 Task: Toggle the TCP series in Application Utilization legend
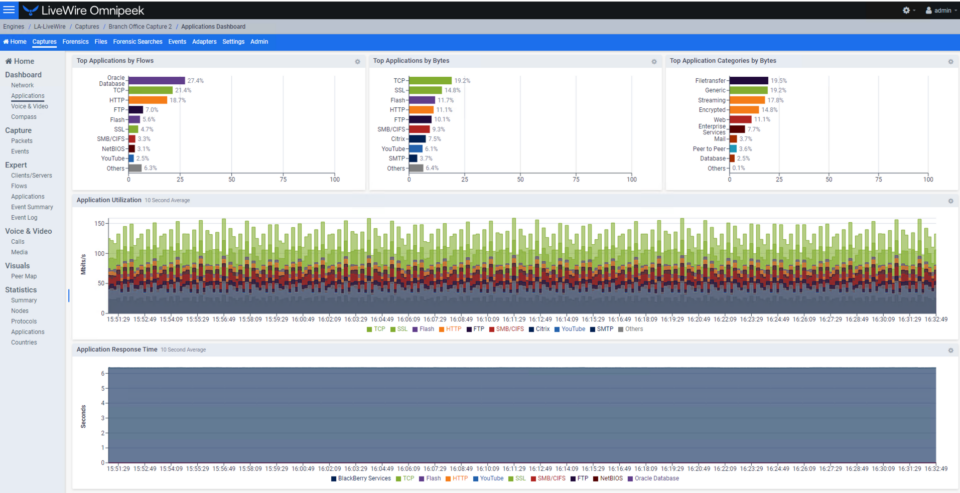click(376, 329)
